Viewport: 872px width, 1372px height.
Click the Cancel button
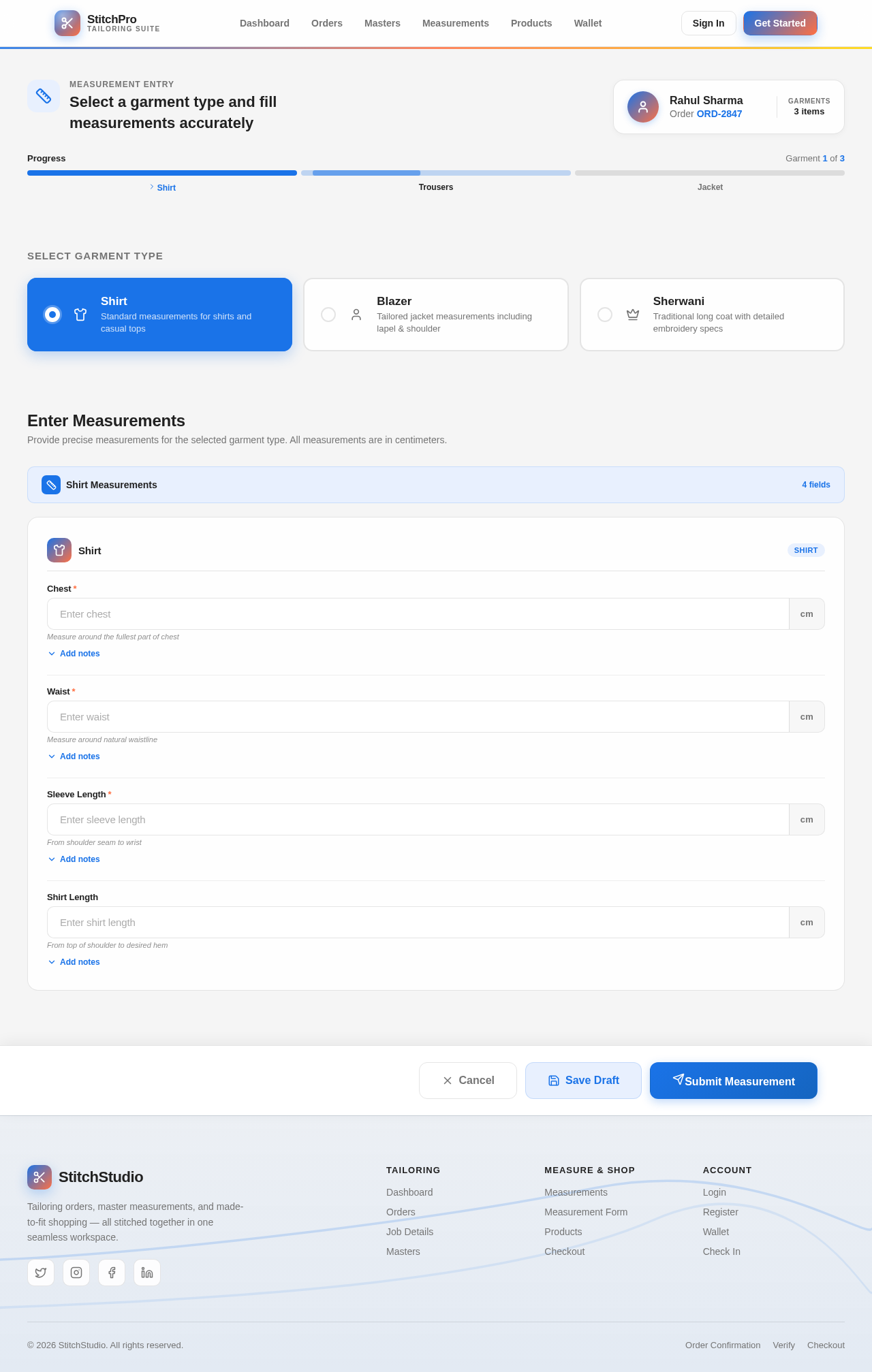(468, 1081)
